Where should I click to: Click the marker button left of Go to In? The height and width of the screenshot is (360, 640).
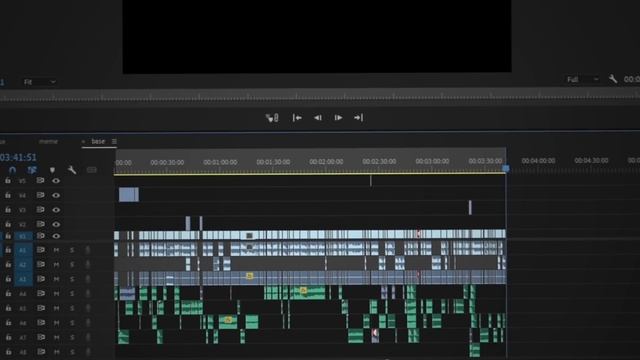coord(272,118)
